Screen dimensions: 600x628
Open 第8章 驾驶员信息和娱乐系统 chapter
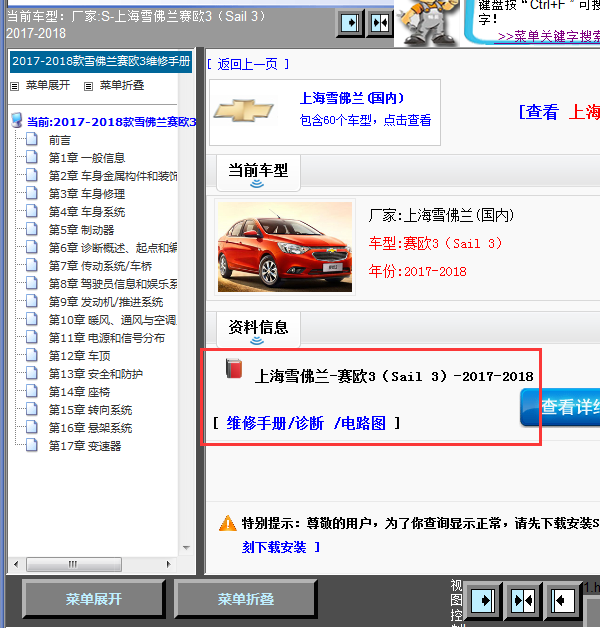(113, 284)
